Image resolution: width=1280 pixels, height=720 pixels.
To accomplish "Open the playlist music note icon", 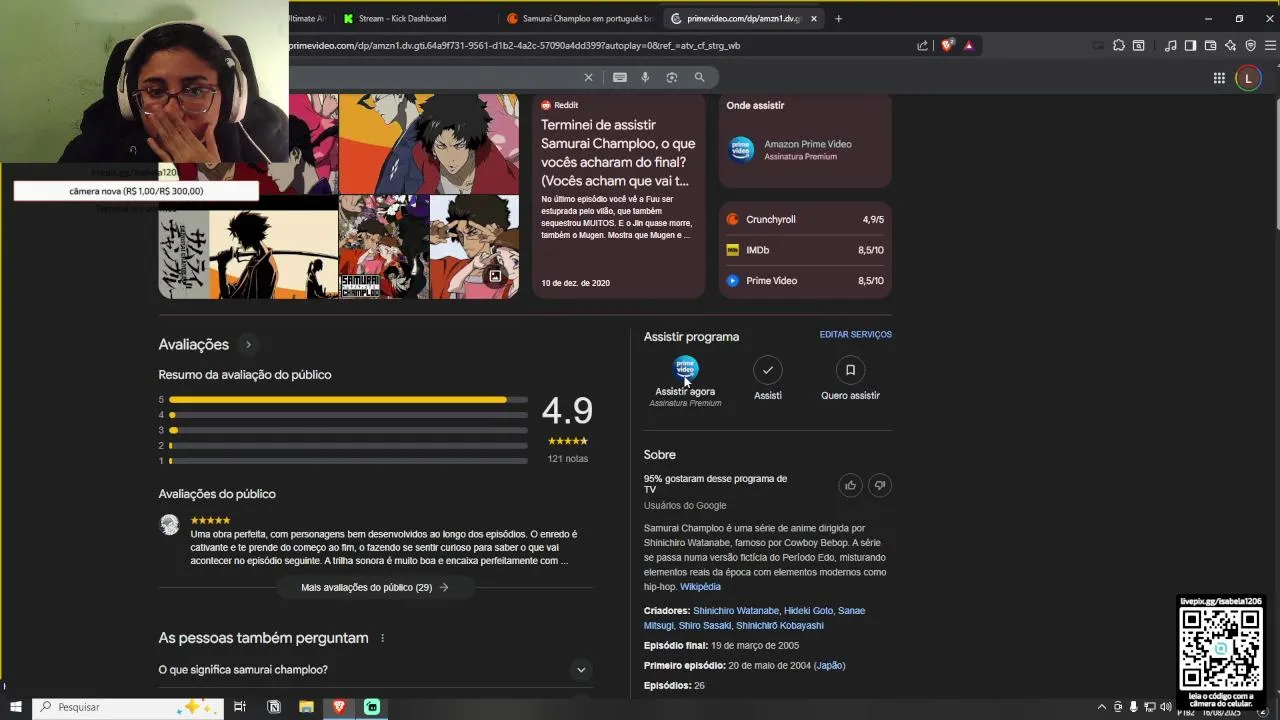I will pyautogui.click(x=1170, y=45).
